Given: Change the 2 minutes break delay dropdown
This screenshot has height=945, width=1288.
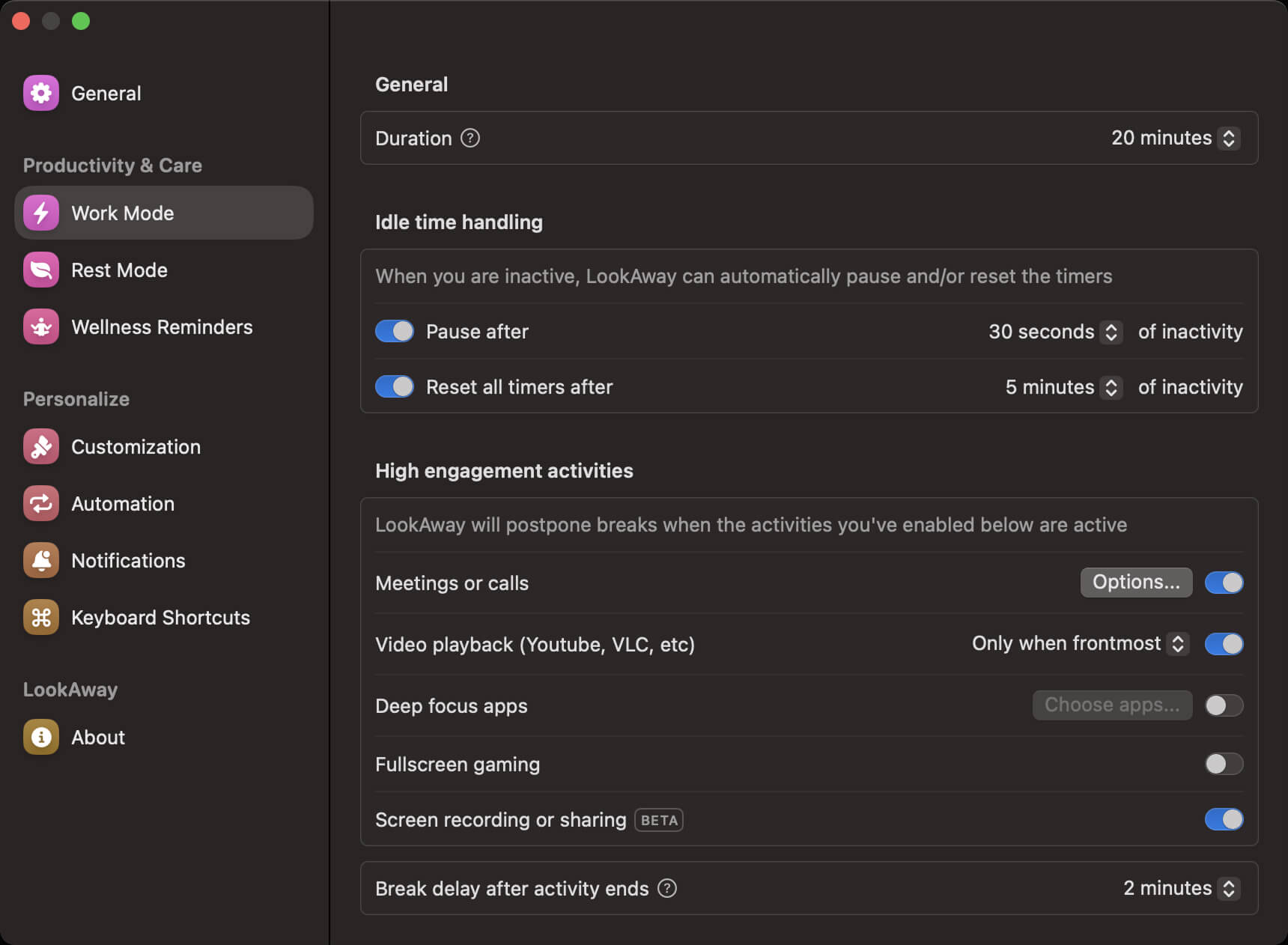Looking at the screenshot, I should [1182, 888].
